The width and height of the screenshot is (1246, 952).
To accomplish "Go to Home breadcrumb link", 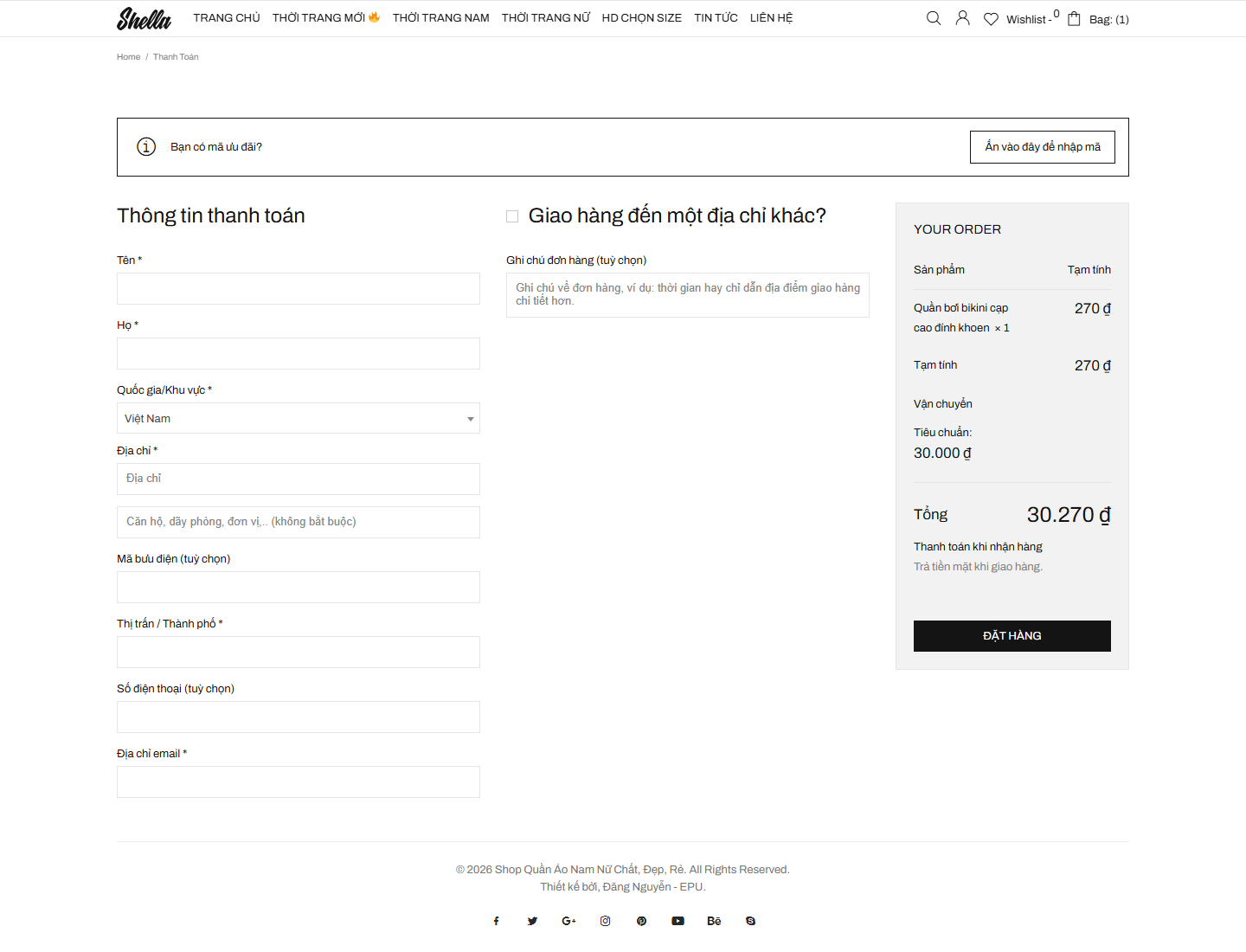I will click(129, 57).
